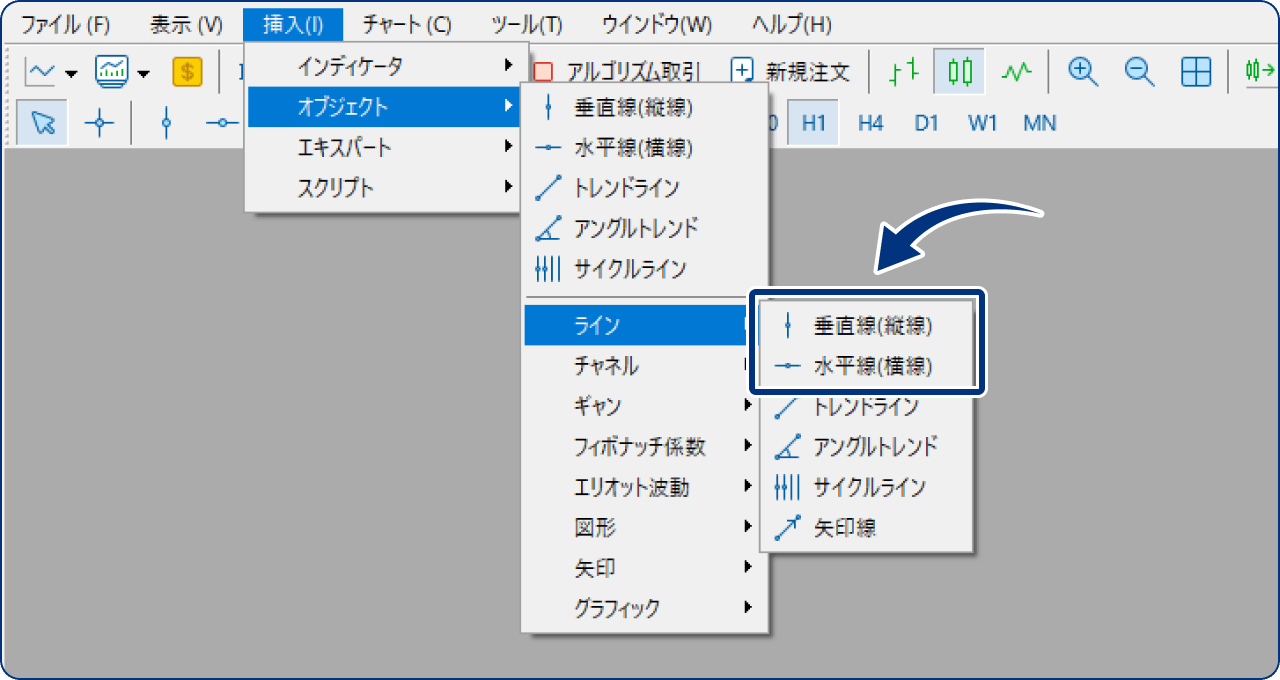This screenshot has height=680, width=1280.
Task: Select the crosshair tool
Action: 98,123
